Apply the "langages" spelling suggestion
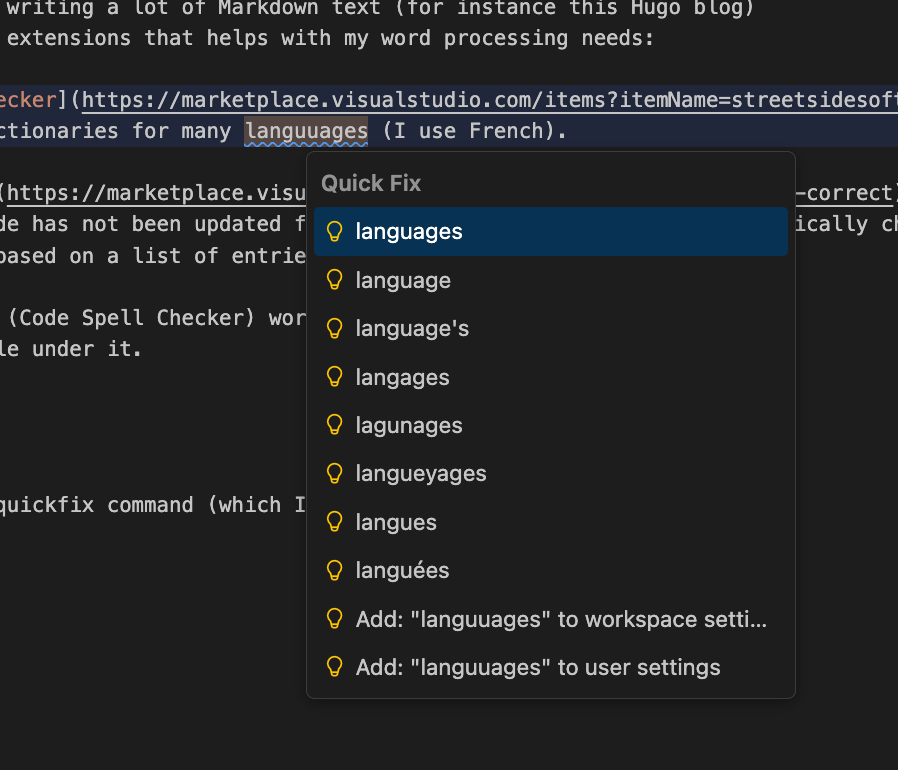The width and height of the screenshot is (898, 770). tap(402, 377)
